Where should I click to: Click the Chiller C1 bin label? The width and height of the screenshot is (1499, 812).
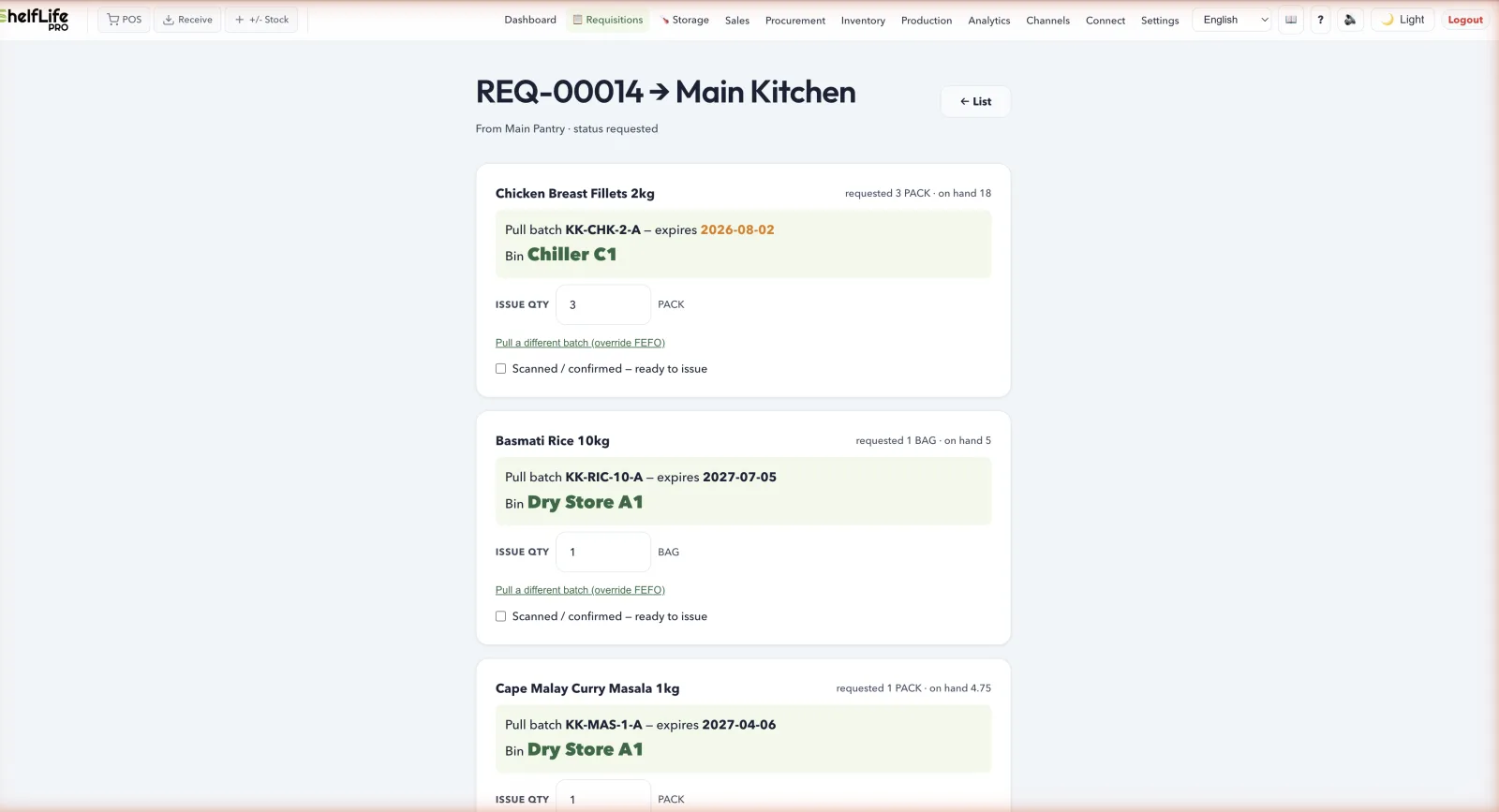click(x=572, y=255)
